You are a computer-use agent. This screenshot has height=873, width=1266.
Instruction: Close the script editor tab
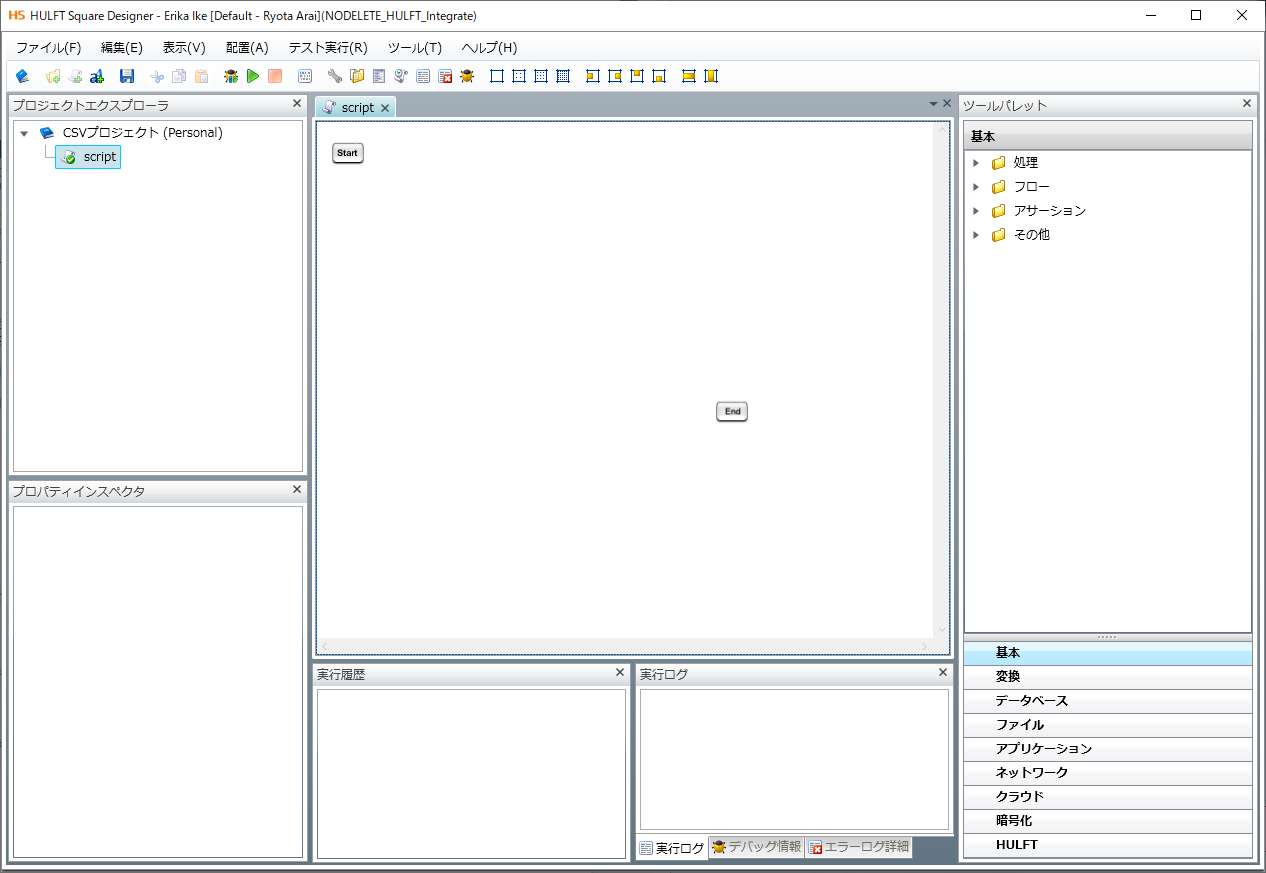coord(385,108)
